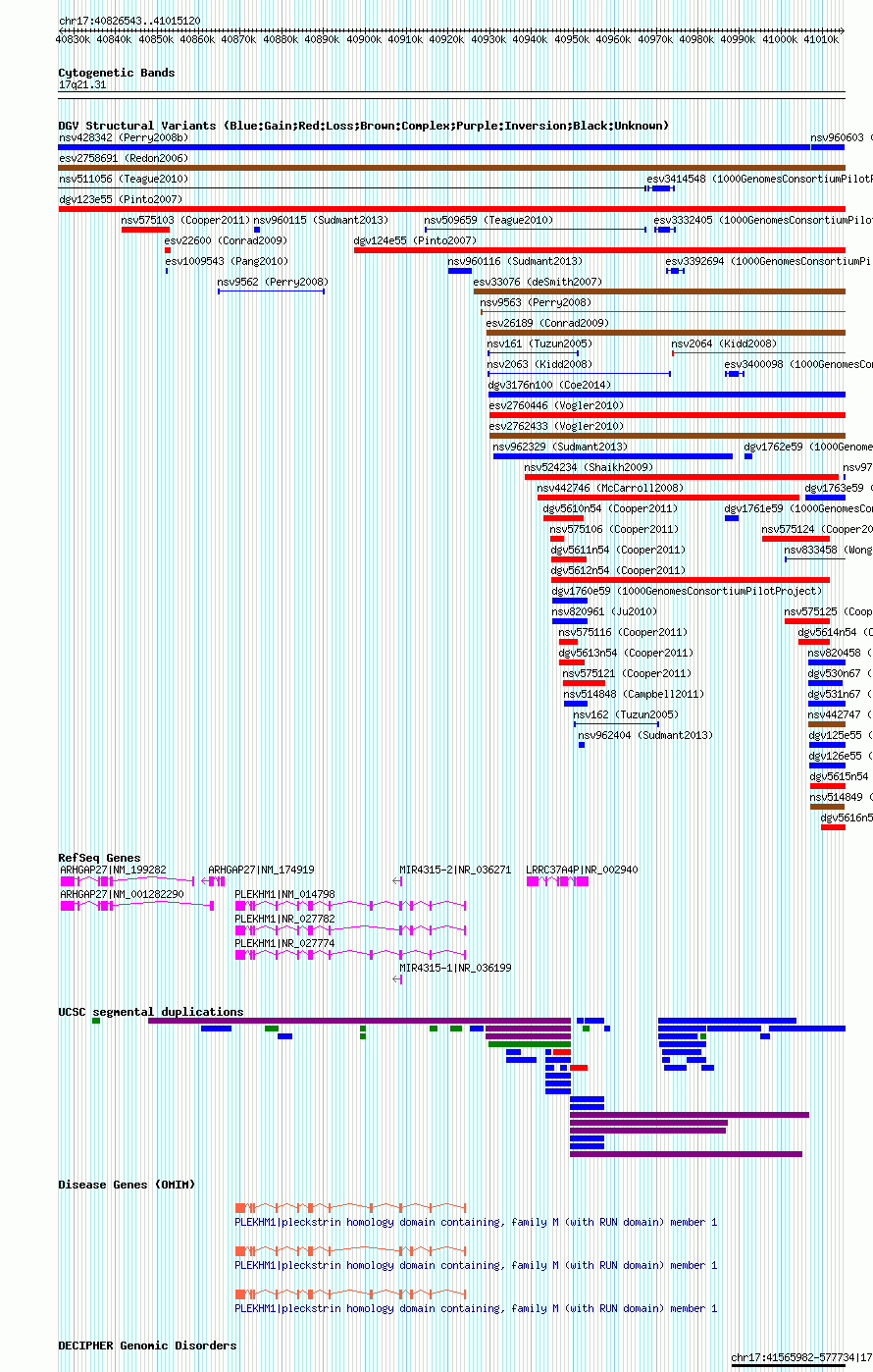Click Cytogenetic Bands track heading
The image size is (873, 1372).
tap(117, 73)
